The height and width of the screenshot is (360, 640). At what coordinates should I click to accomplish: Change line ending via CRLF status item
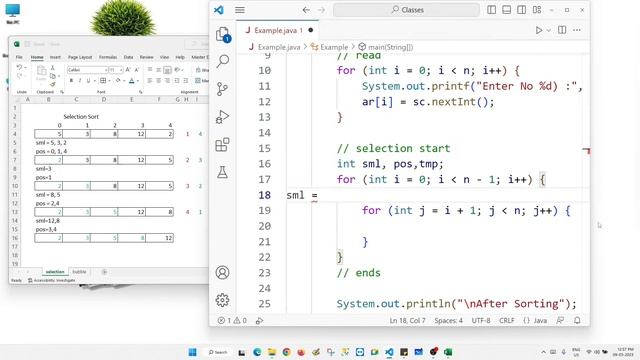click(507, 320)
